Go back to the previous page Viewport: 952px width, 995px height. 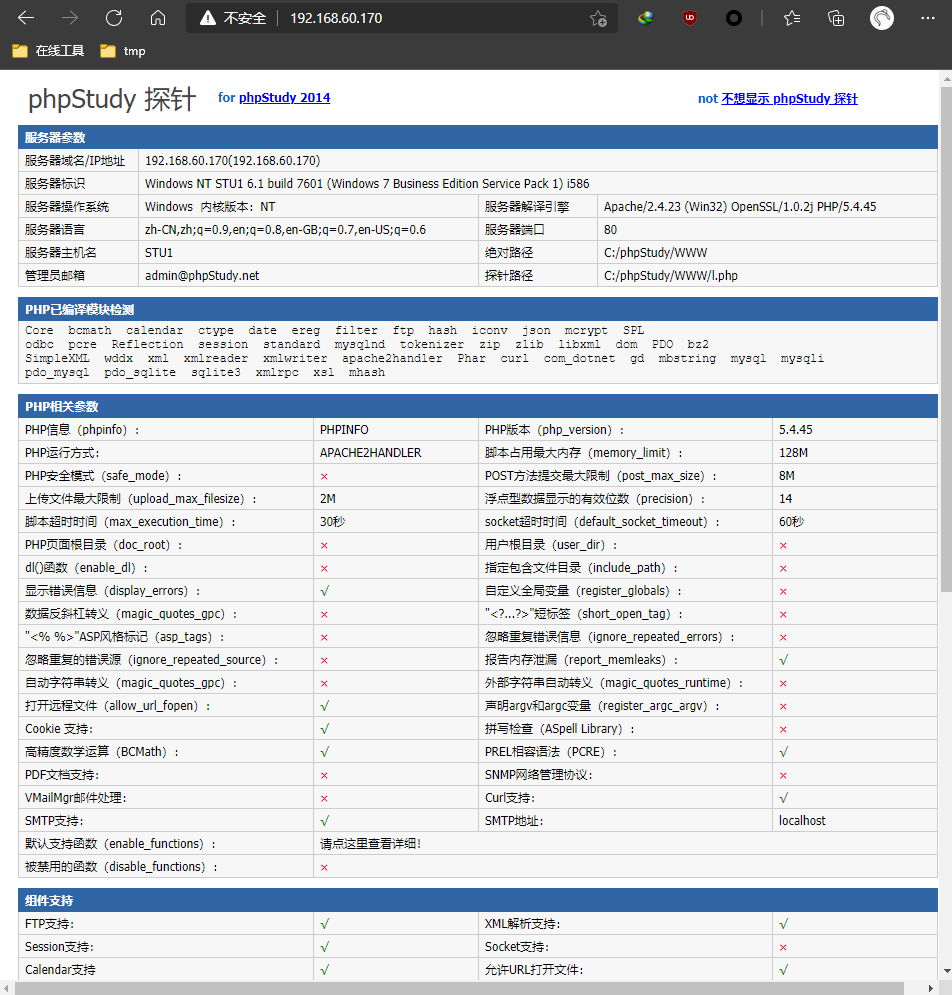pyautogui.click(x=26, y=18)
